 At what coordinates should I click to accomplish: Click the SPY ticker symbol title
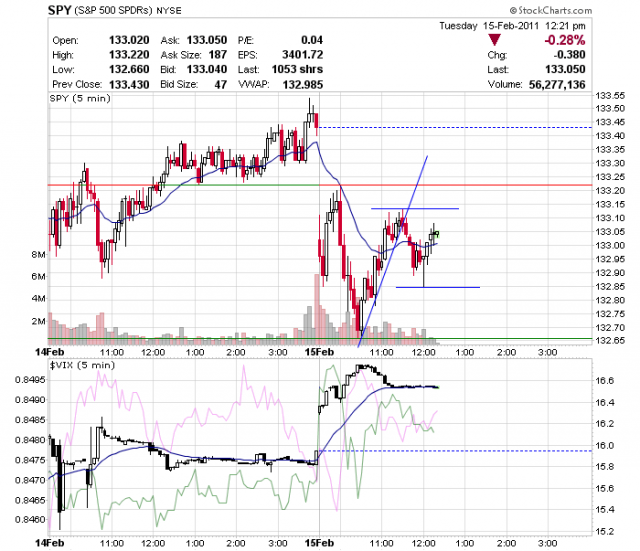pos(60,10)
